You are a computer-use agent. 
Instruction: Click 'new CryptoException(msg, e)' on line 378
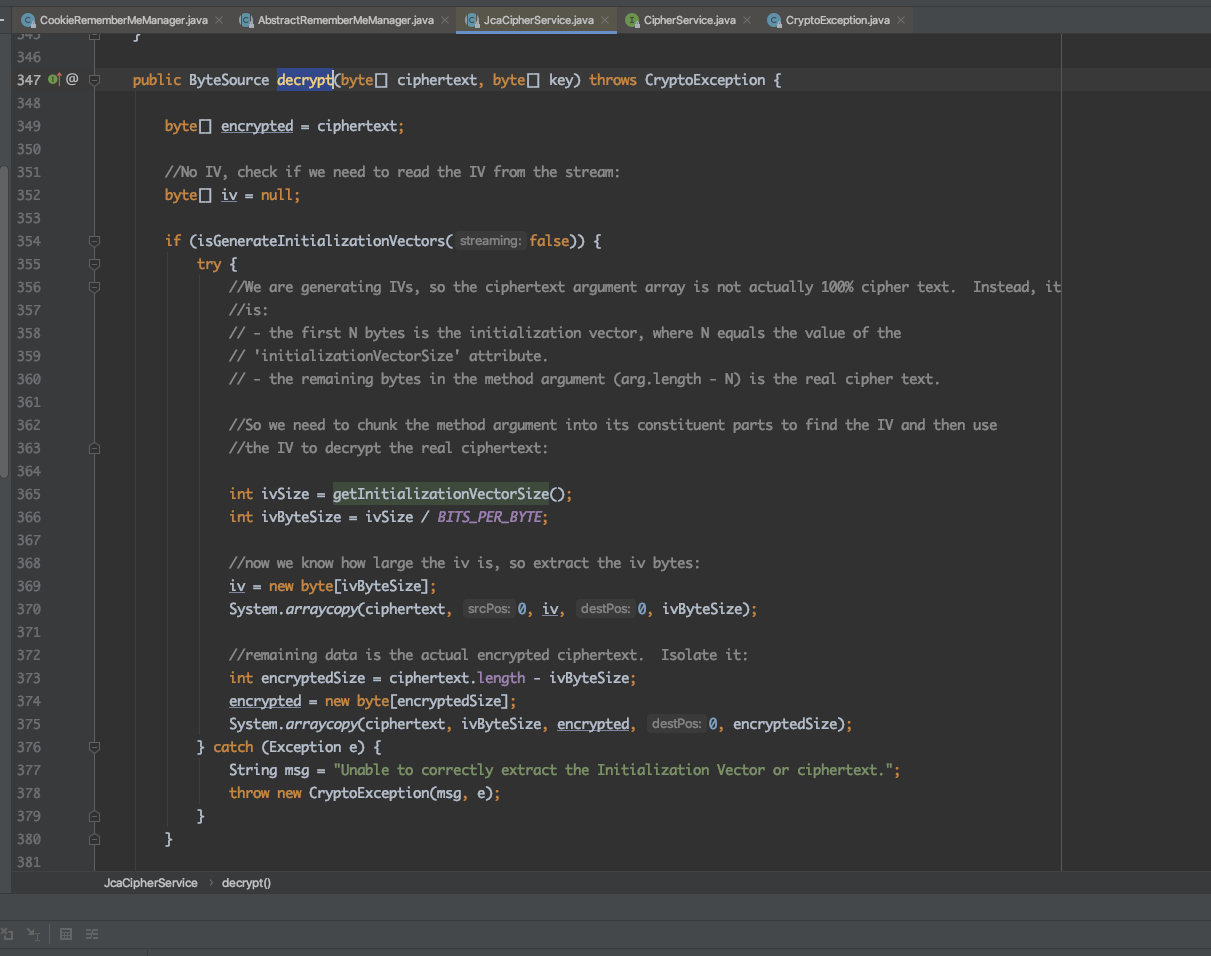coord(384,793)
